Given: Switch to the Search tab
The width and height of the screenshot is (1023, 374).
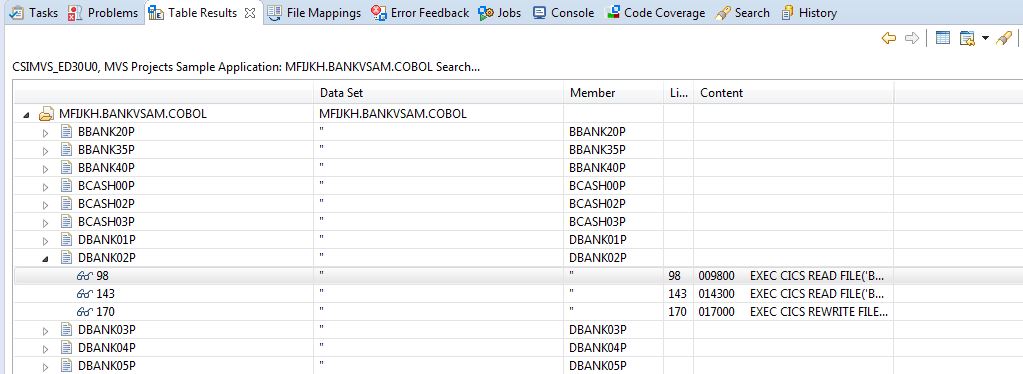Looking at the screenshot, I should [742, 12].
